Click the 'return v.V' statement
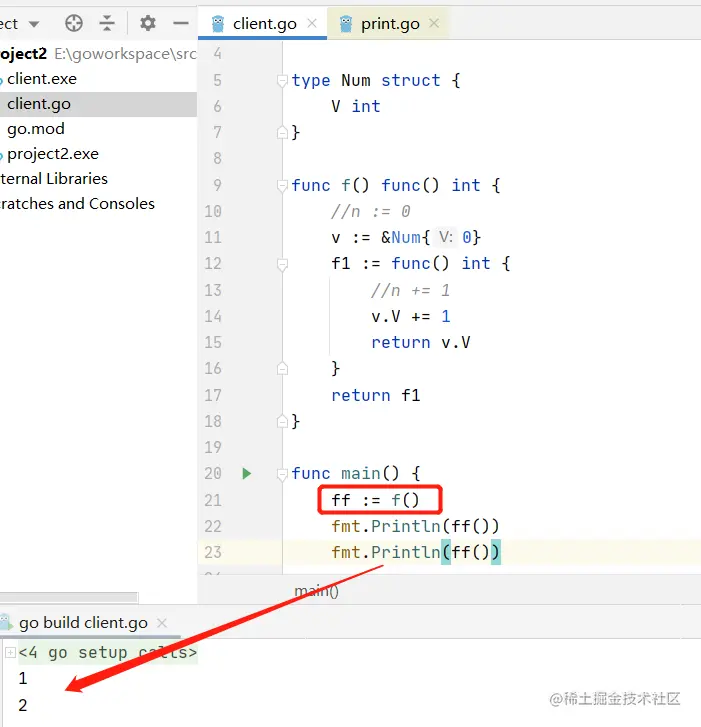 (x=421, y=343)
